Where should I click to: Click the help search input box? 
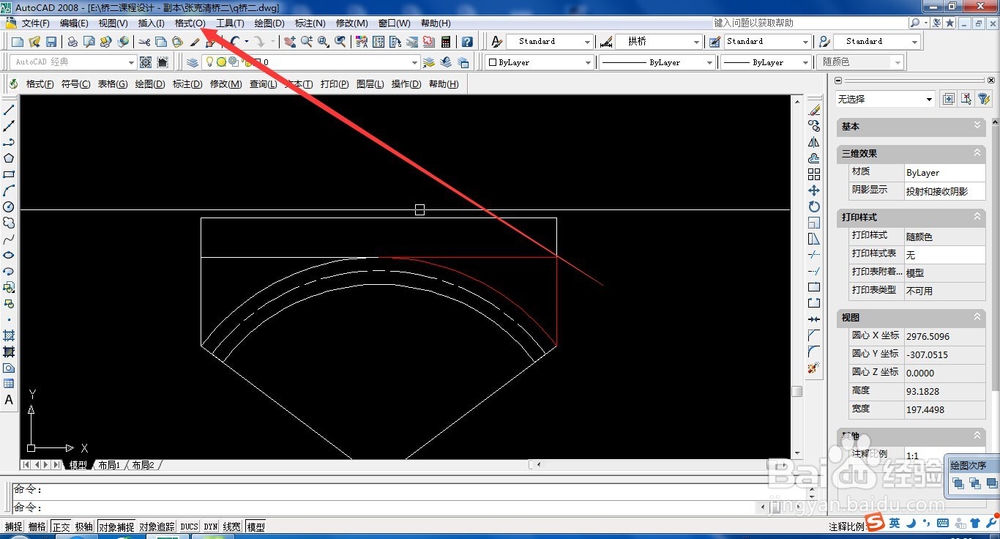(x=810, y=23)
